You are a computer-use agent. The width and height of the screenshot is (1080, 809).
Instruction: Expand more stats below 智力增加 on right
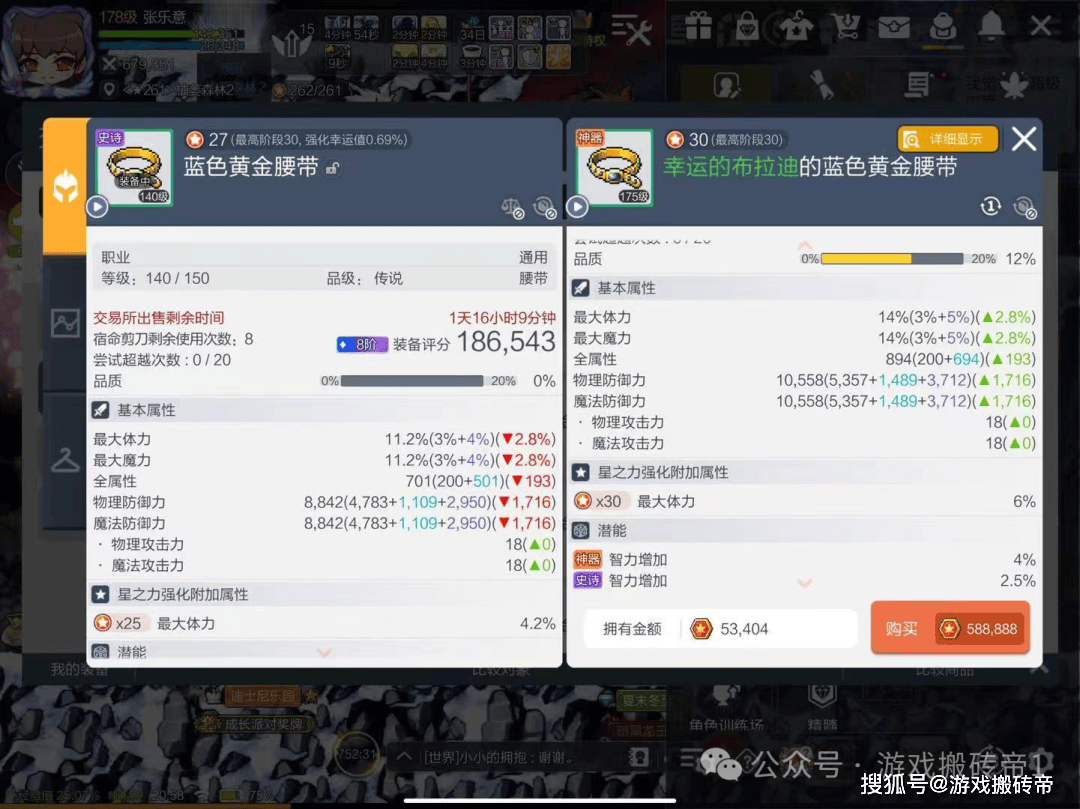tap(804, 583)
